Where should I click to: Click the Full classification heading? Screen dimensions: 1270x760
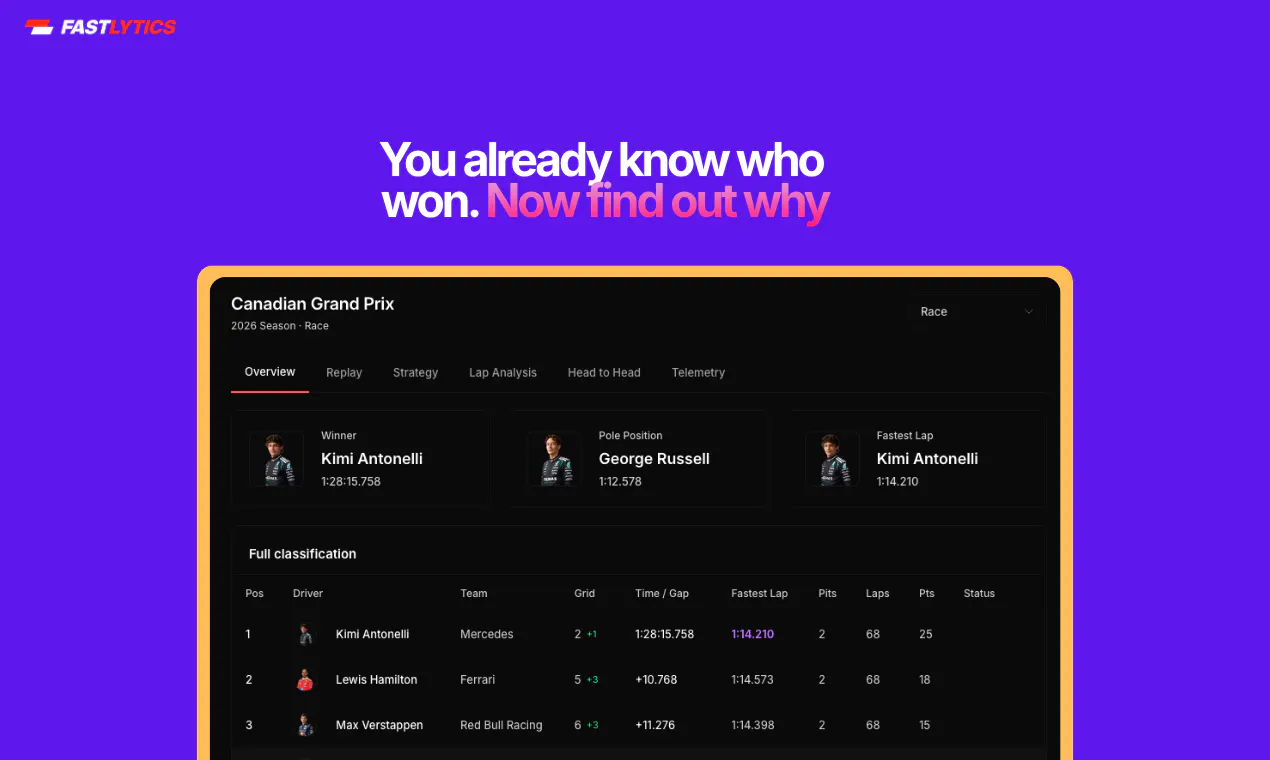303,554
